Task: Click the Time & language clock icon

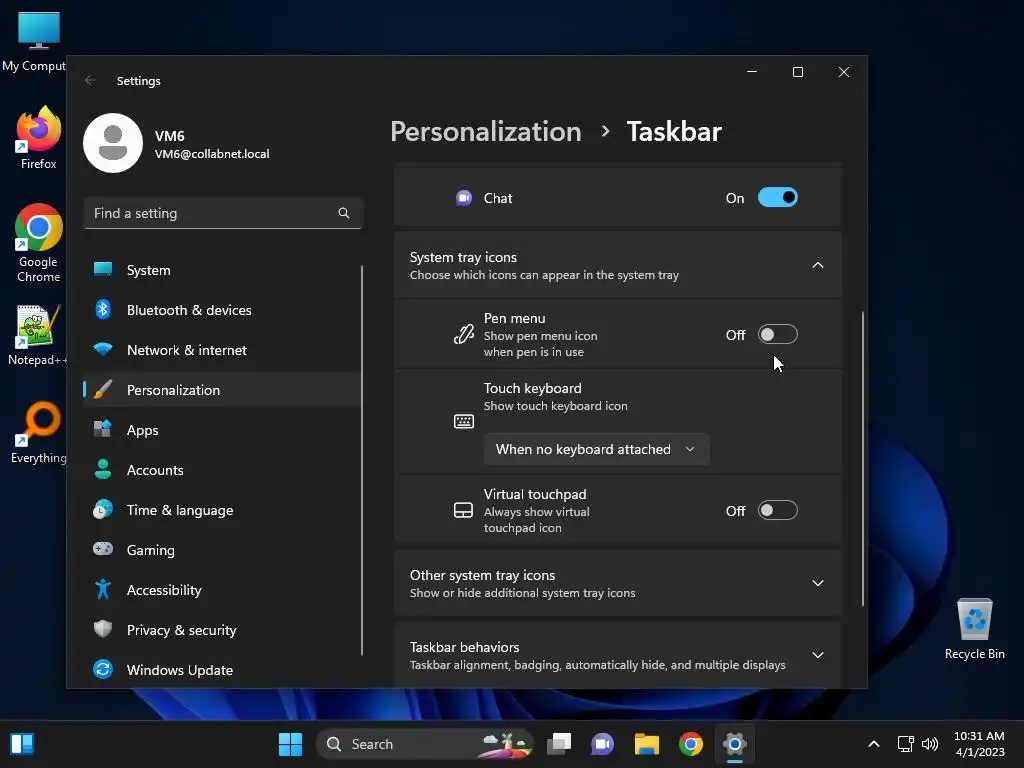Action: coord(103,509)
